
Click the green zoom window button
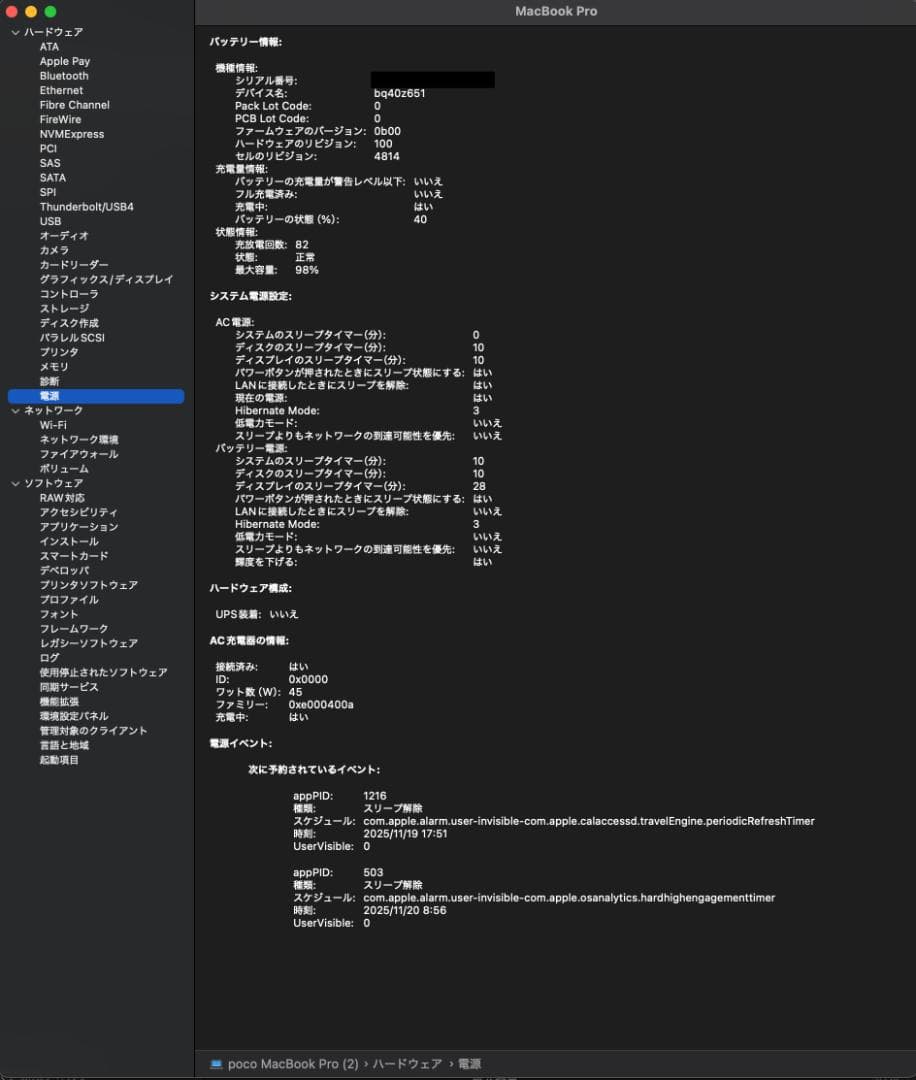pos(49,11)
